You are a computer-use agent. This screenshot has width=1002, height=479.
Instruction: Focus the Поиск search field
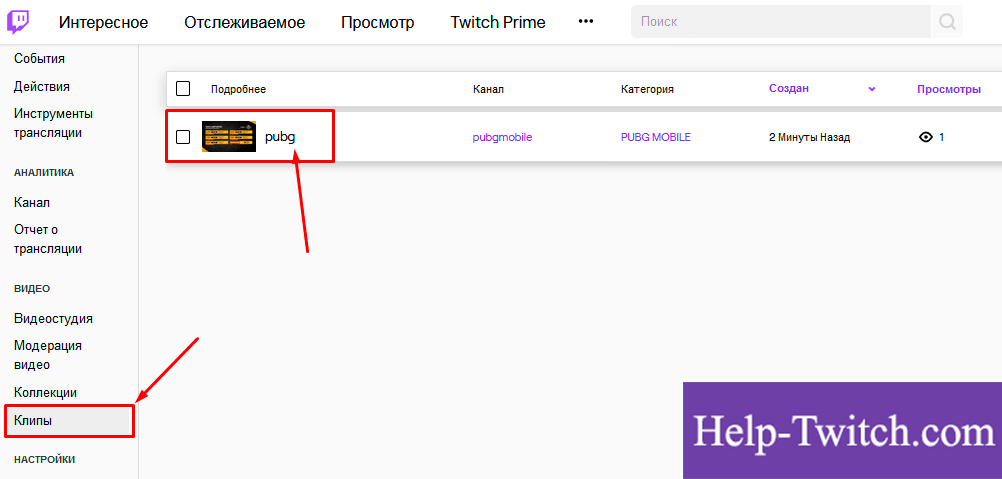click(781, 22)
